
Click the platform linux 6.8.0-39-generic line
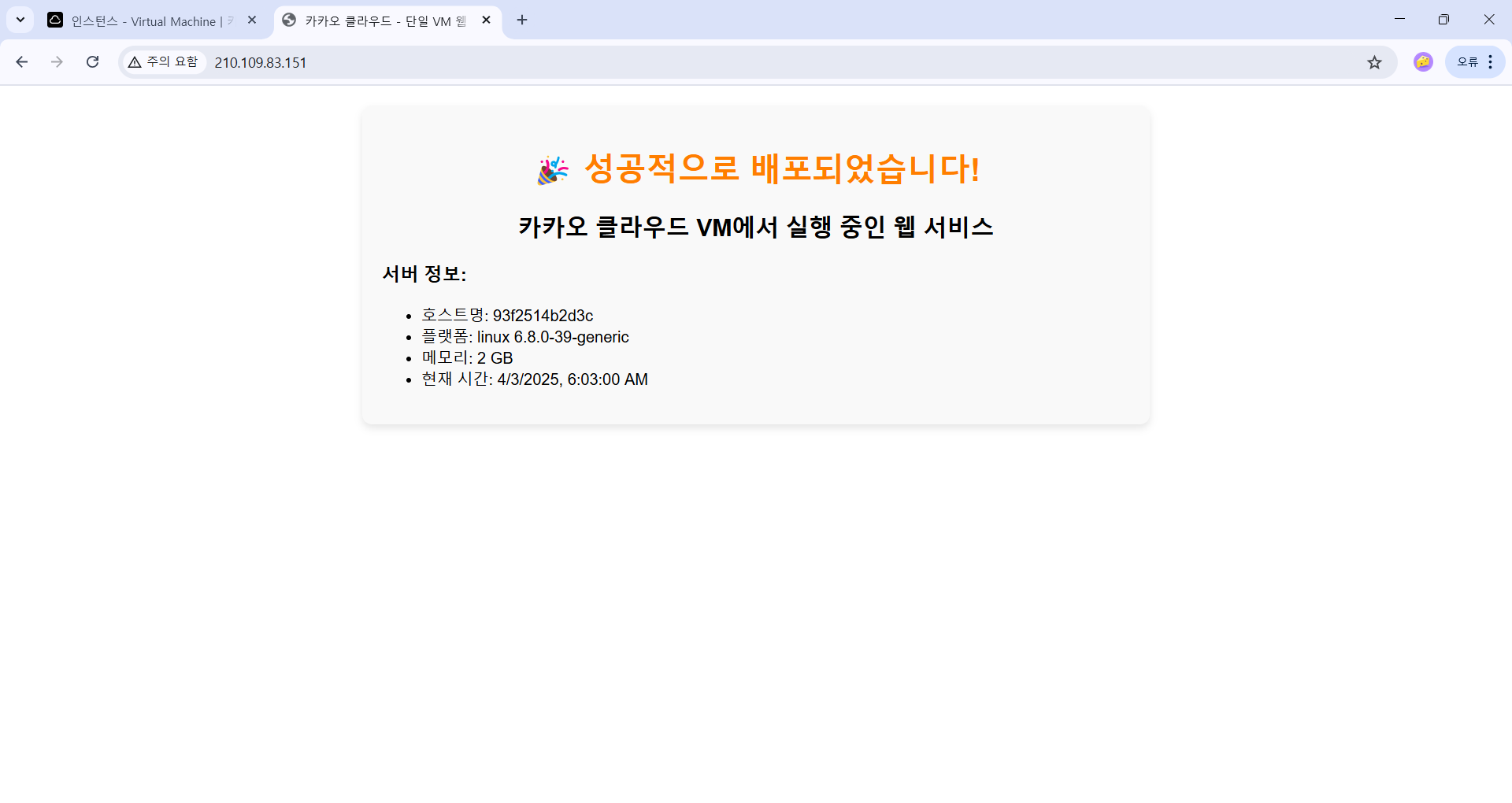pyautogui.click(x=525, y=337)
